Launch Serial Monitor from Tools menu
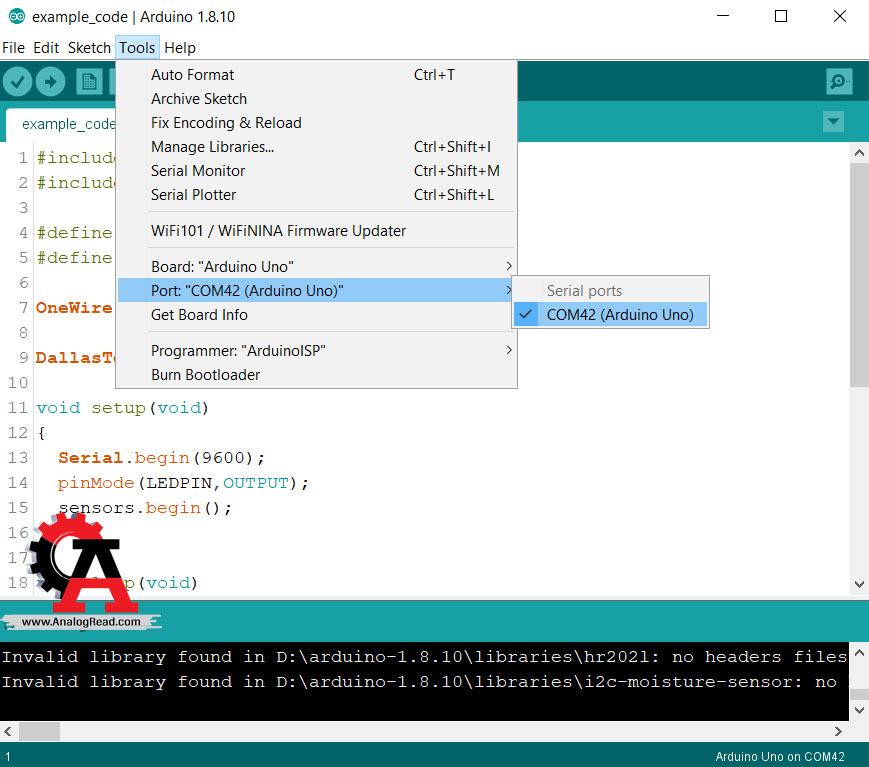Screen dimensions: 869x767 [316, 171]
